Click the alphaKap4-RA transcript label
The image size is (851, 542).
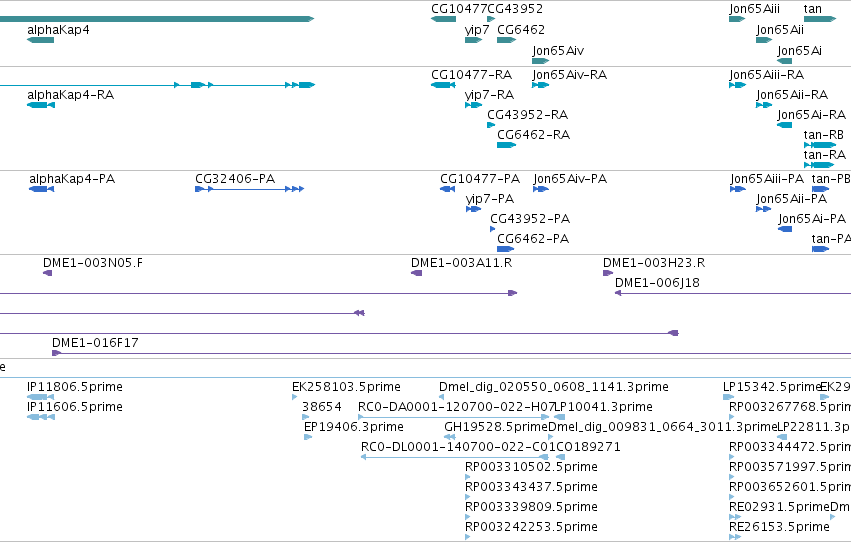coord(71,95)
